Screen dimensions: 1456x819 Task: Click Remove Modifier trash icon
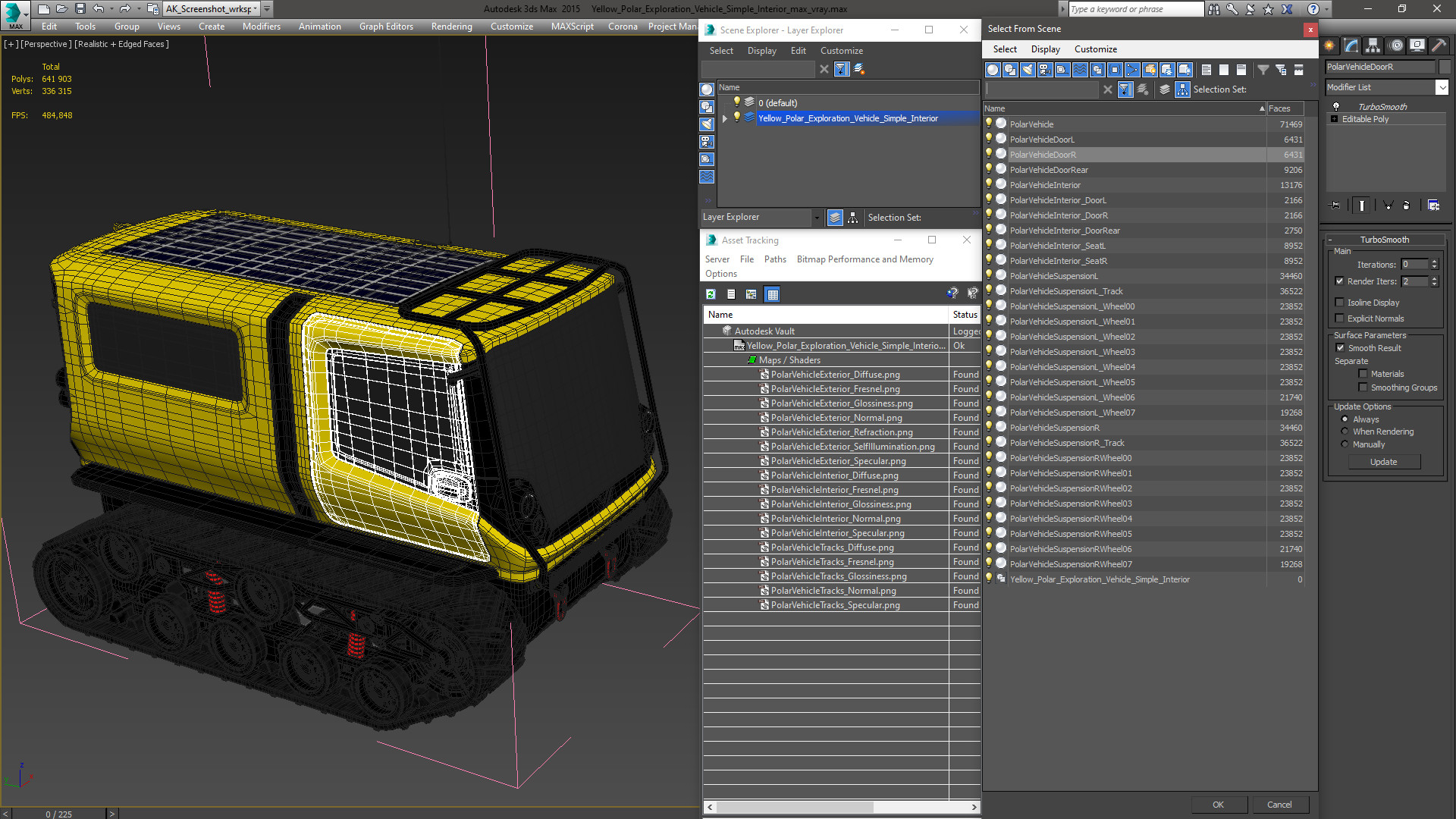pos(1407,206)
